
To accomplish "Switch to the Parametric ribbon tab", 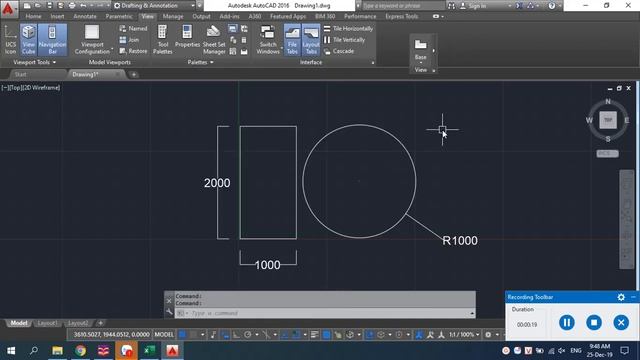I will point(119,16).
